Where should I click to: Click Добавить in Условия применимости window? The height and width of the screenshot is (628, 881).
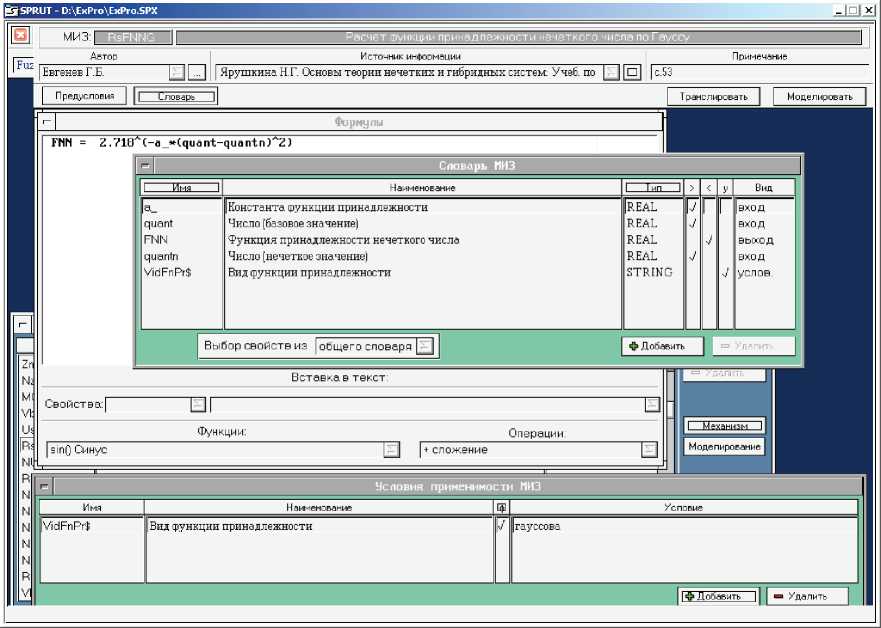719,597
